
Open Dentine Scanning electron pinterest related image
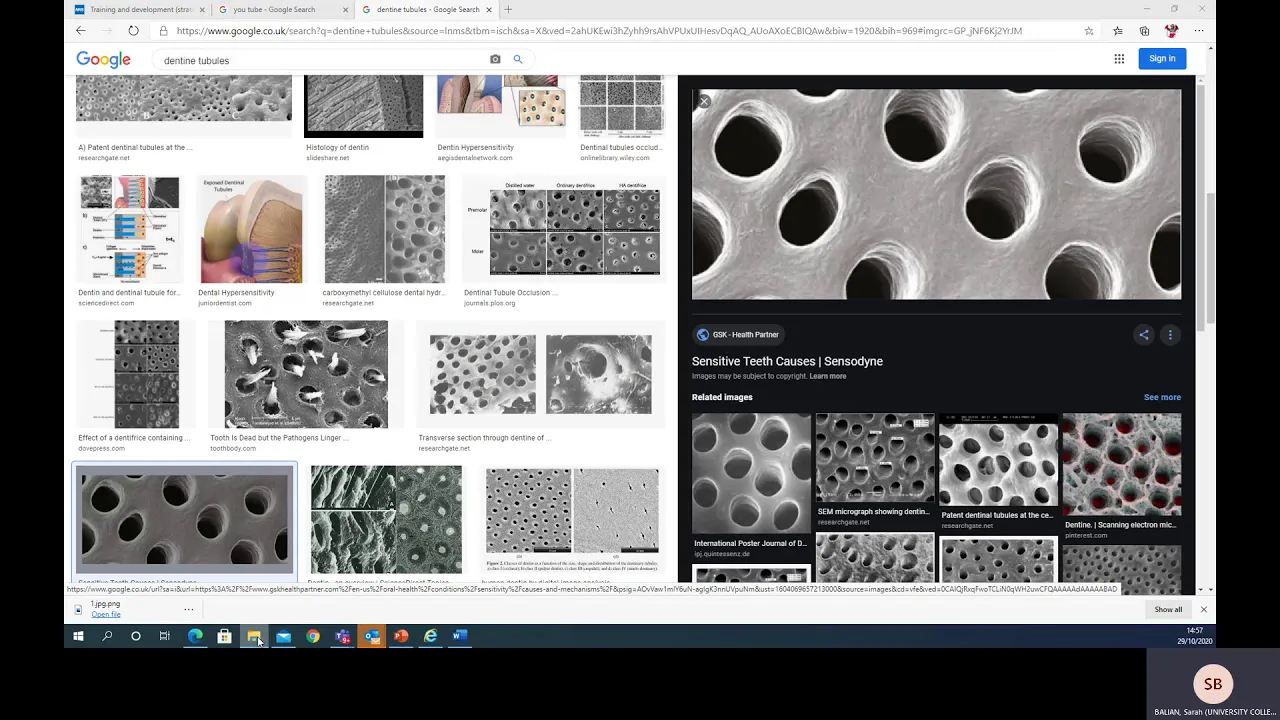pos(1122,466)
